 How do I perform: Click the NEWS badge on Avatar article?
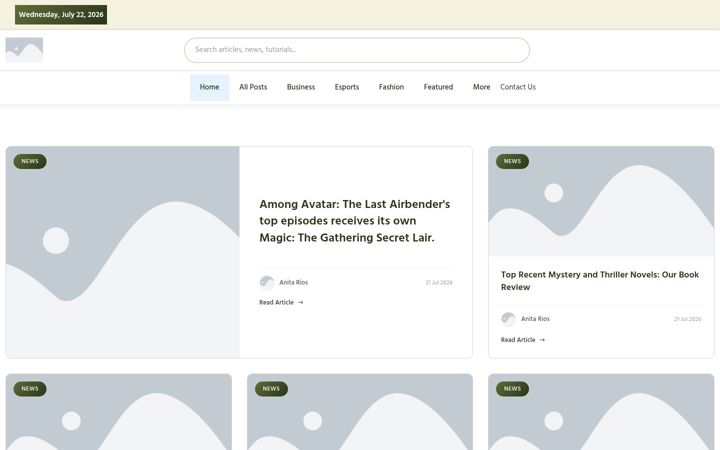pyautogui.click(x=30, y=161)
